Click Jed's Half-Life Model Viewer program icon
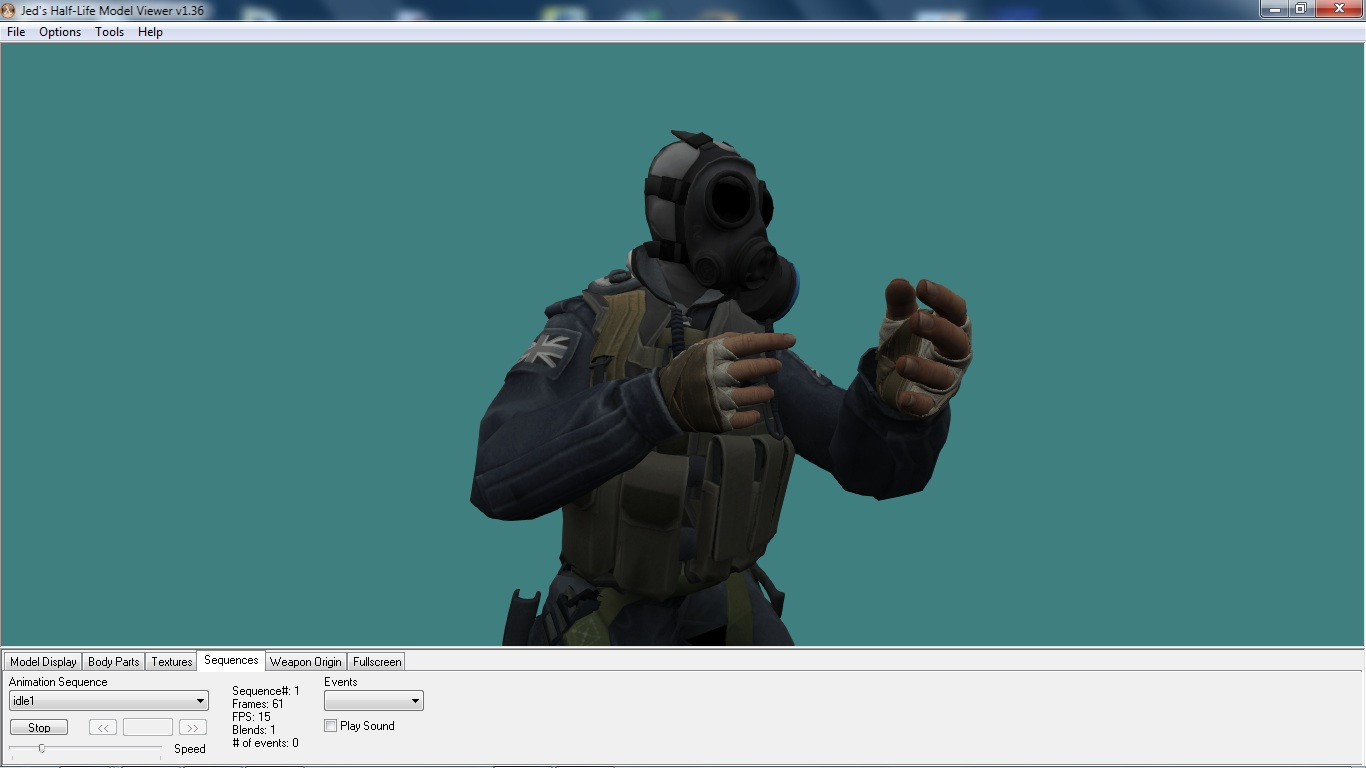 click(x=8, y=9)
